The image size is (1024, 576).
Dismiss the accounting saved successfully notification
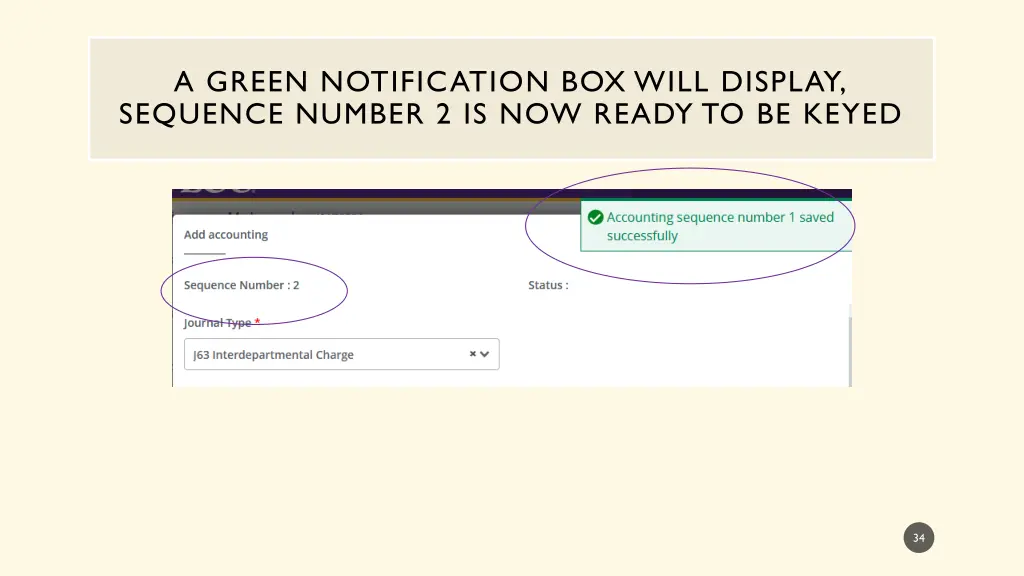715,226
